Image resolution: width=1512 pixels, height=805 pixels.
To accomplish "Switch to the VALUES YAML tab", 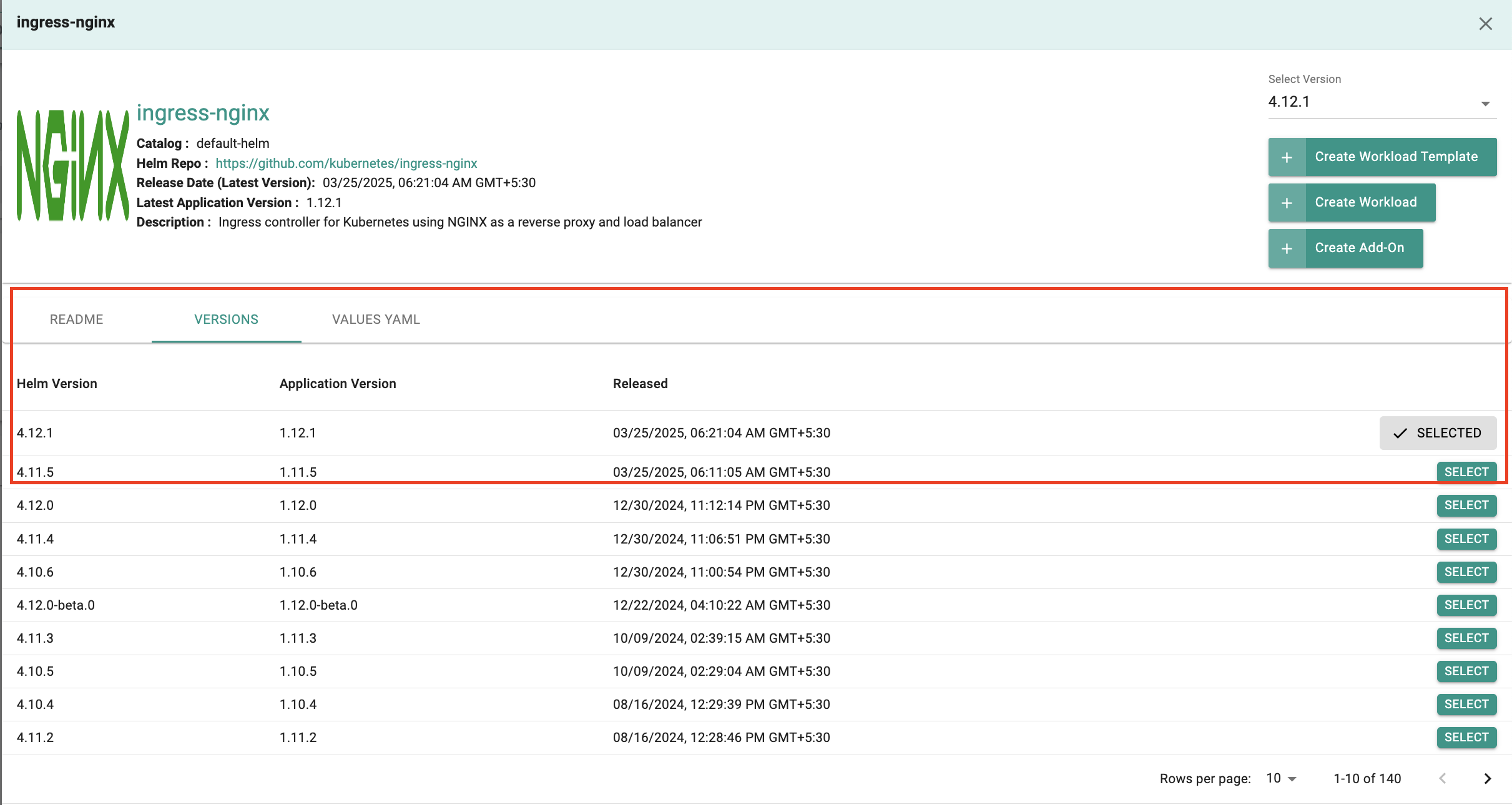I will 376,320.
